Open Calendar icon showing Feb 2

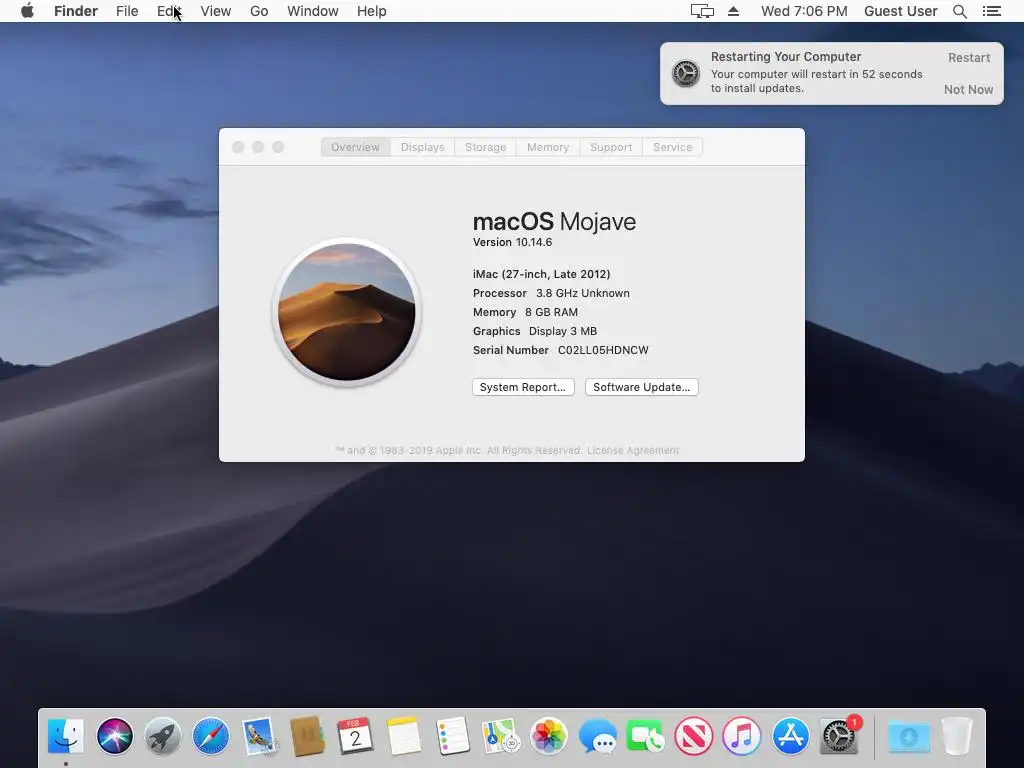coord(355,736)
